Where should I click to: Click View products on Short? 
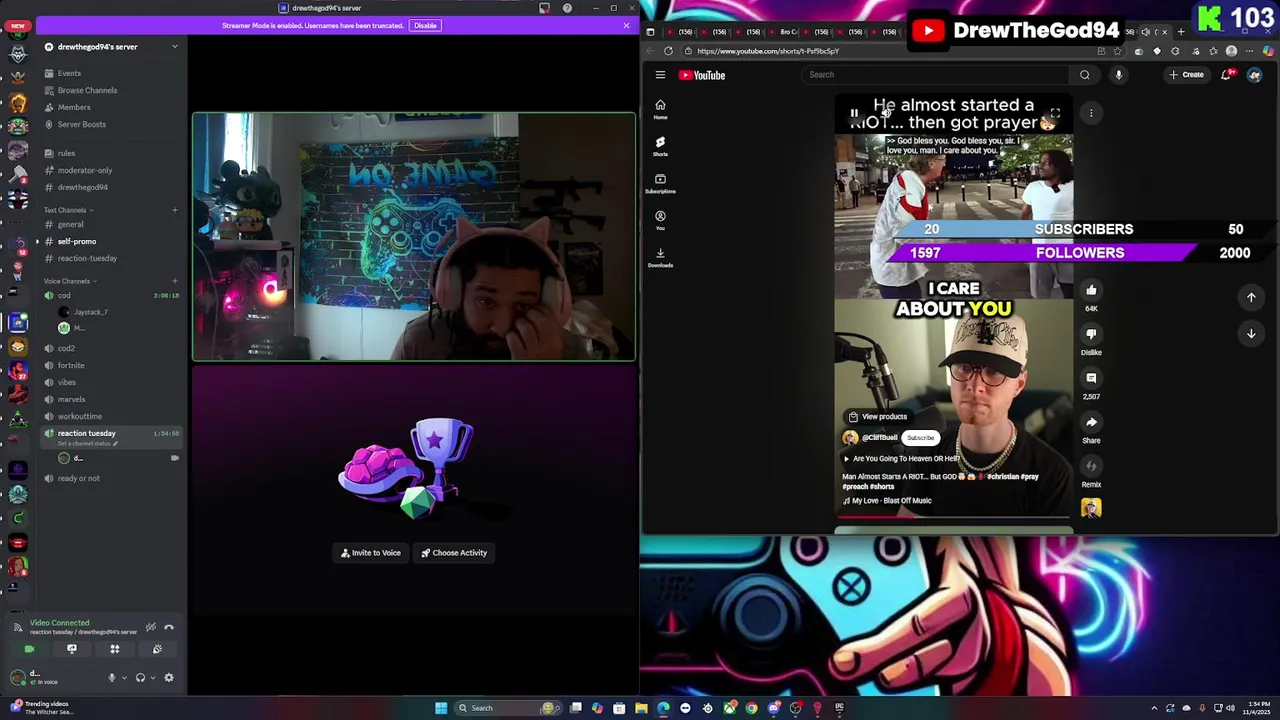(x=878, y=417)
